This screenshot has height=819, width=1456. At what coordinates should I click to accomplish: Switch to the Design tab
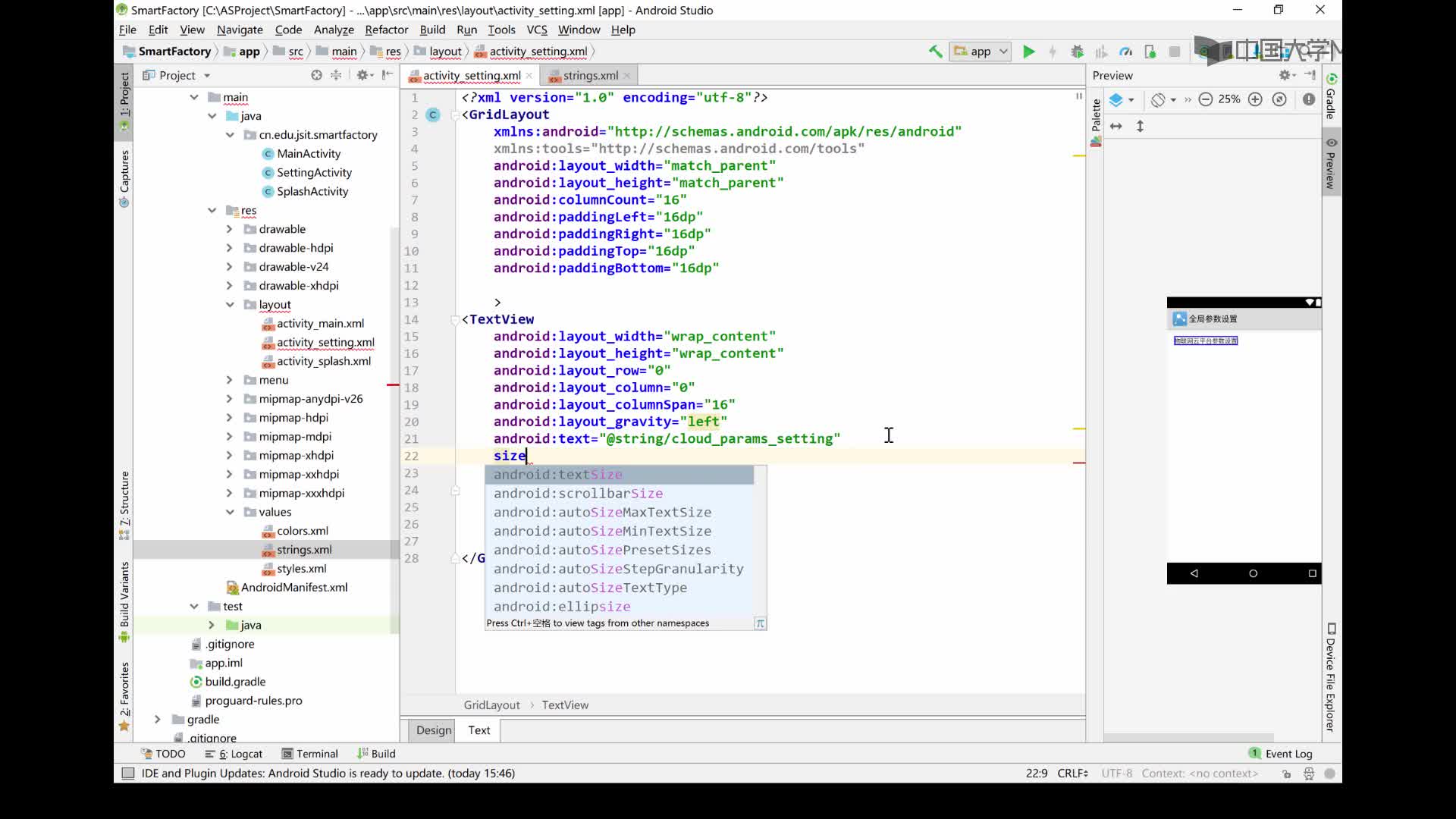coord(434,730)
